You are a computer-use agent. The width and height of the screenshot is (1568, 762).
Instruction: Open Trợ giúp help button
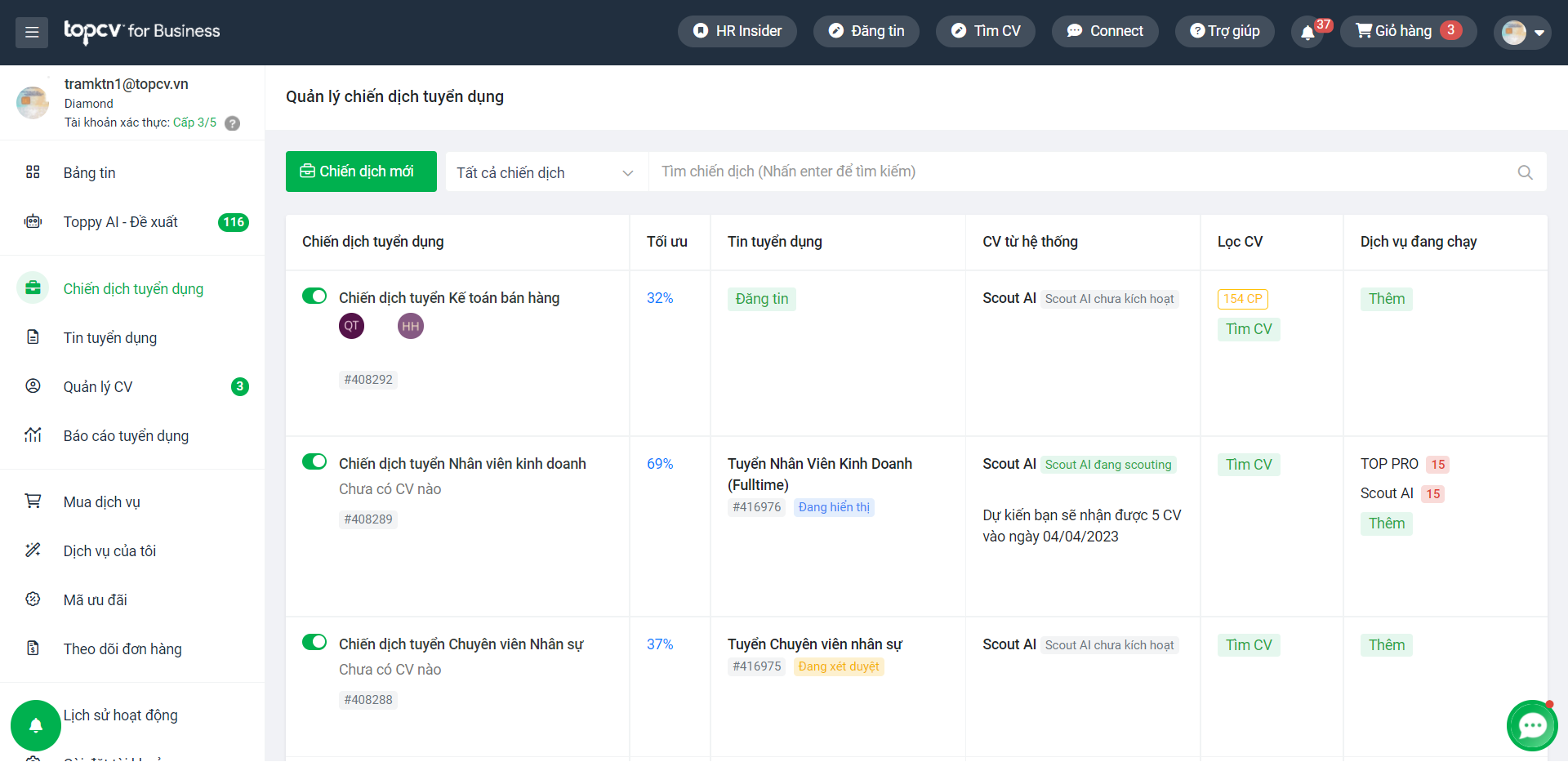pyautogui.click(x=1225, y=31)
